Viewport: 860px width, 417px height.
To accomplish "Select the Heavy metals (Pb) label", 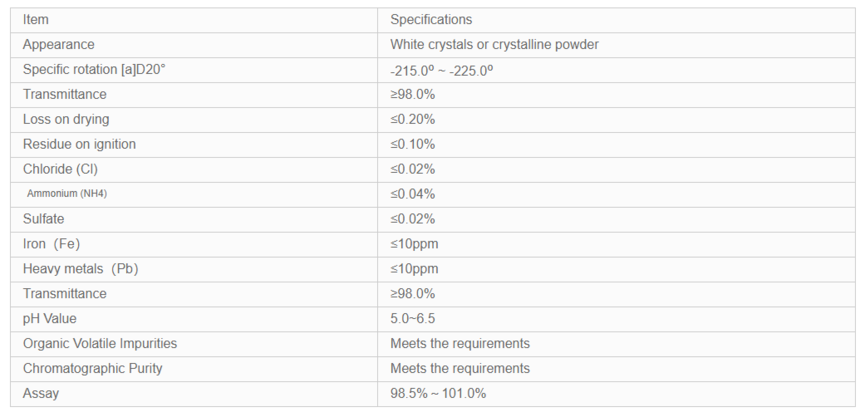I will [80, 269].
